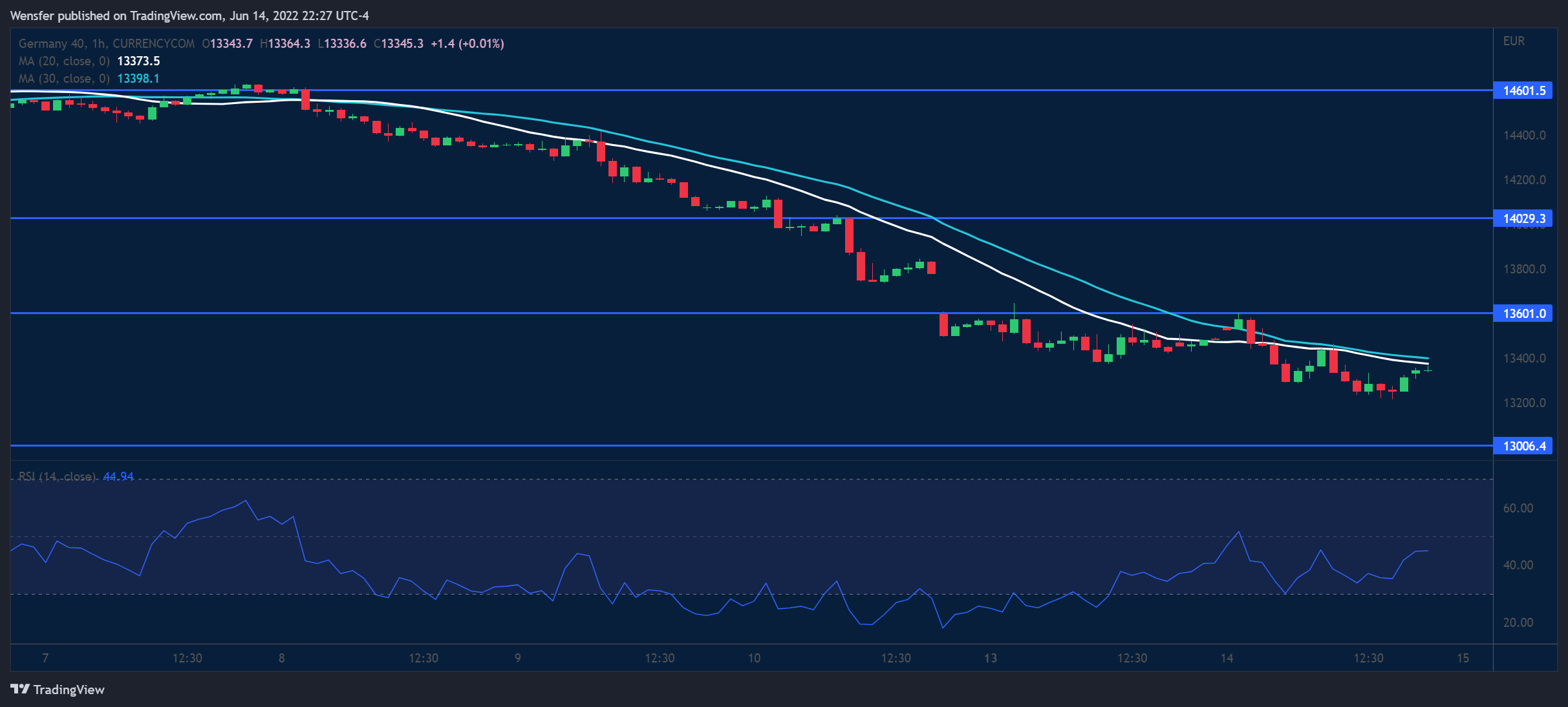Click the RSI value 44.94
The width and height of the screenshot is (1568, 707).
[x=118, y=476]
